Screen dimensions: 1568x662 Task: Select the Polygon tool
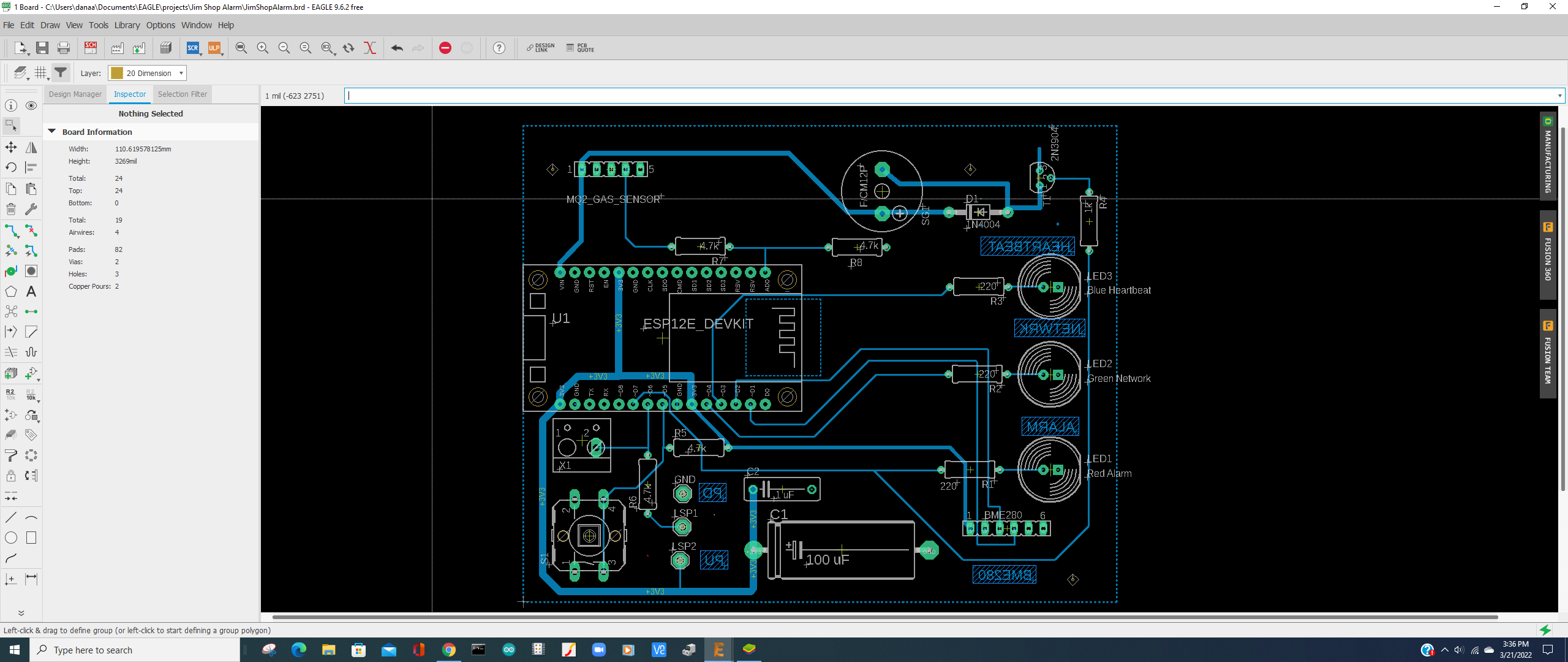tap(10, 291)
